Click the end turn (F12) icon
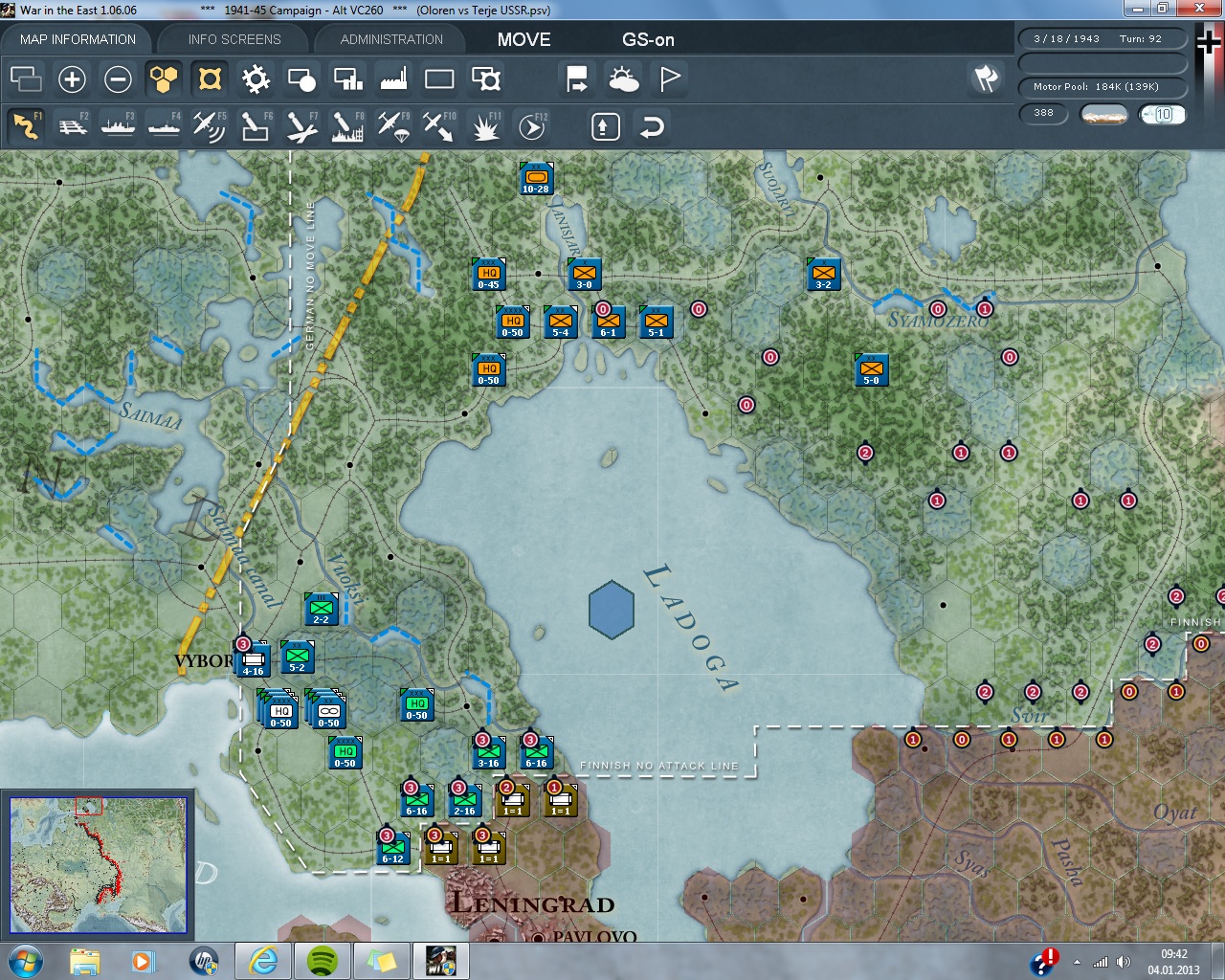 (531, 126)
